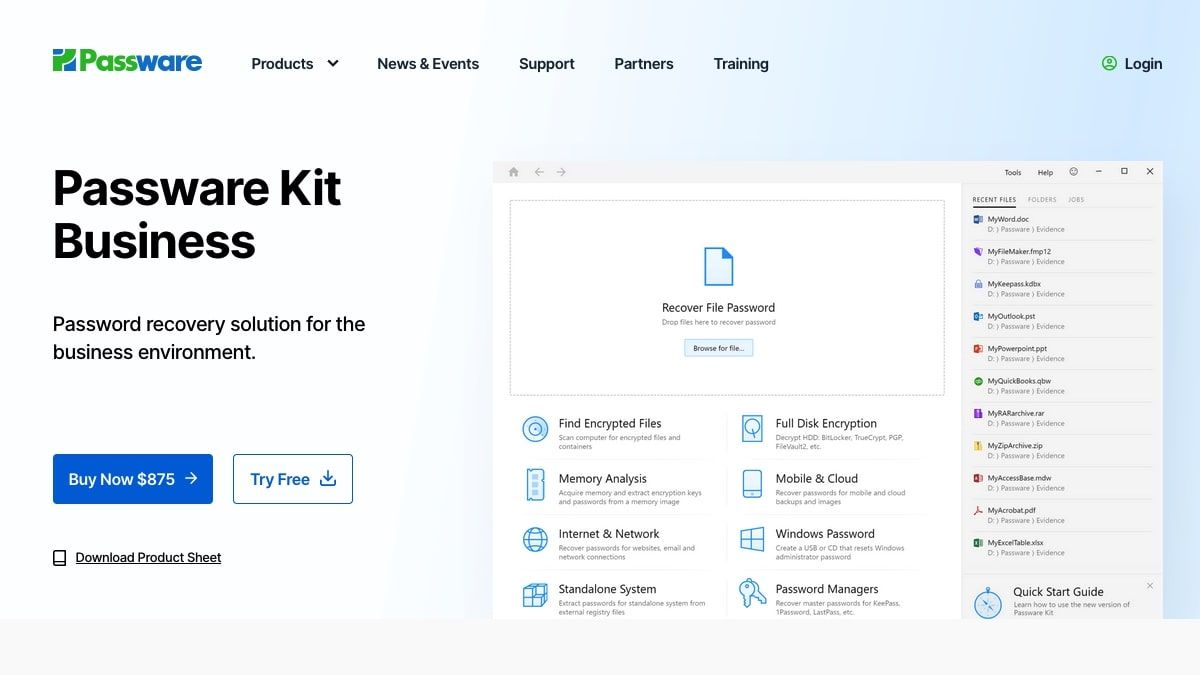Image resolution: width=1200 pixels, height=675 pixels.
Task: Switch to the Folders tab
Action: click(1042, 199)
